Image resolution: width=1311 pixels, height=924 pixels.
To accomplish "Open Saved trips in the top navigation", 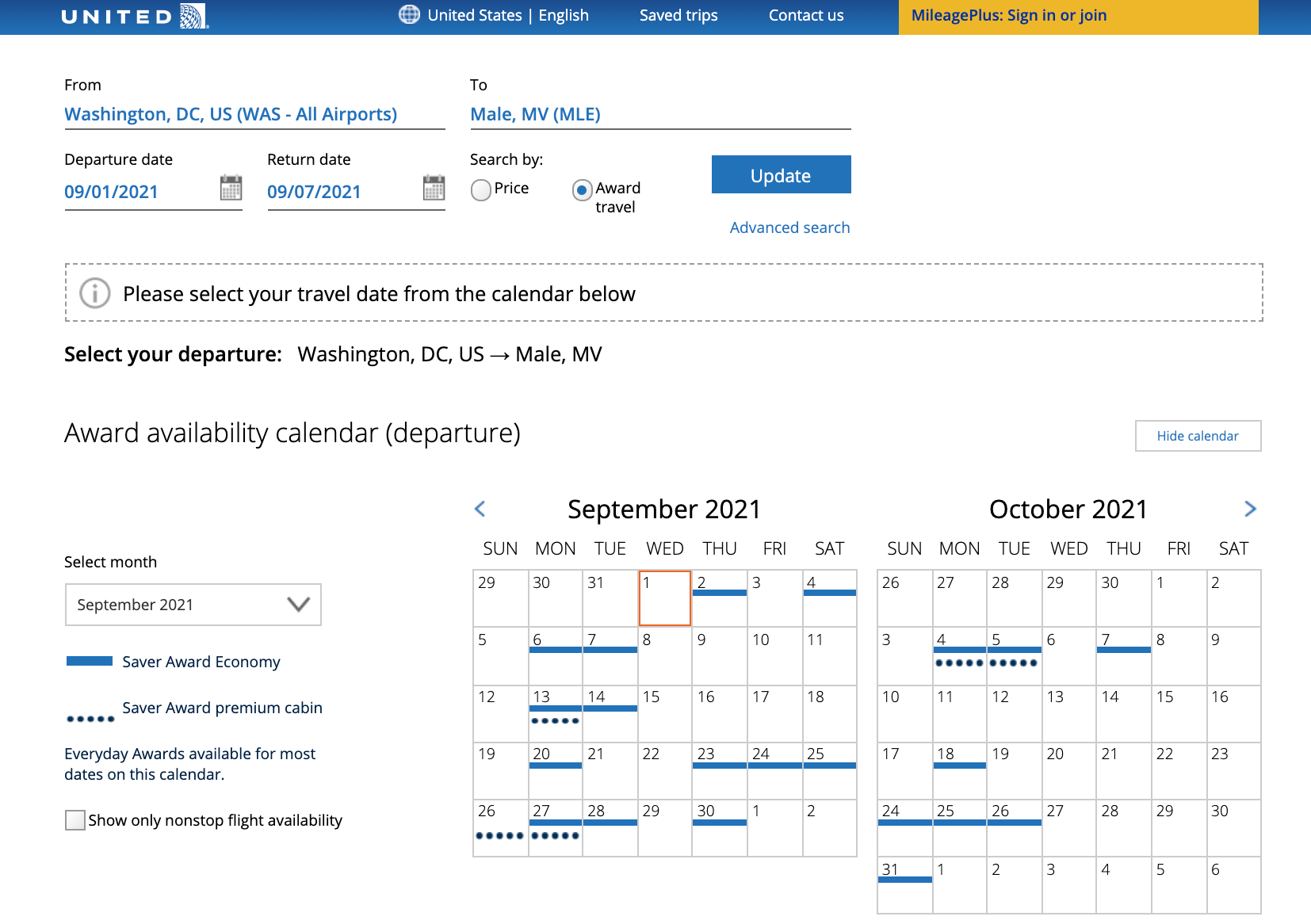I will click(678, 15).
